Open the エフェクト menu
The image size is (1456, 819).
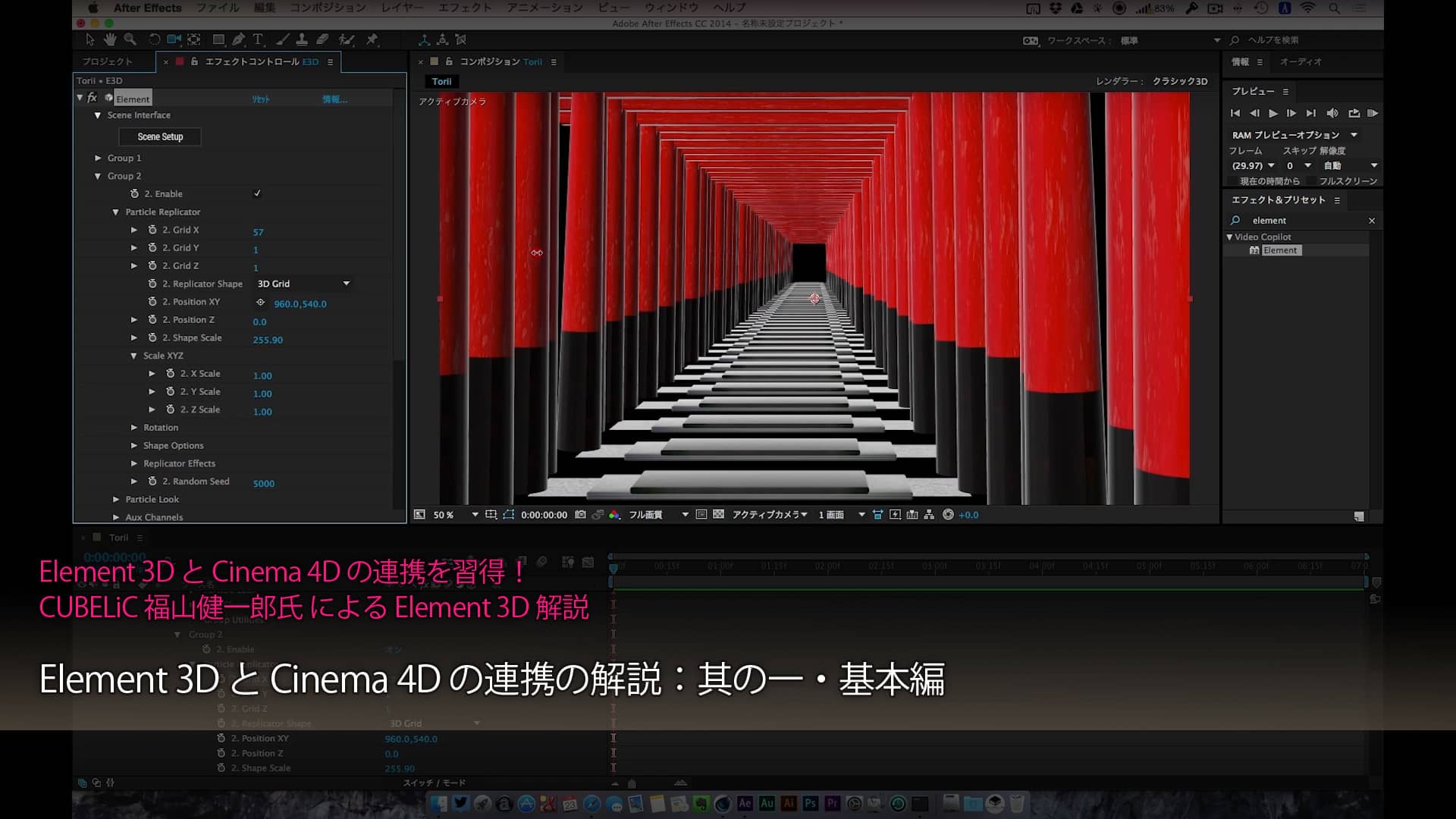coord(465,8)
